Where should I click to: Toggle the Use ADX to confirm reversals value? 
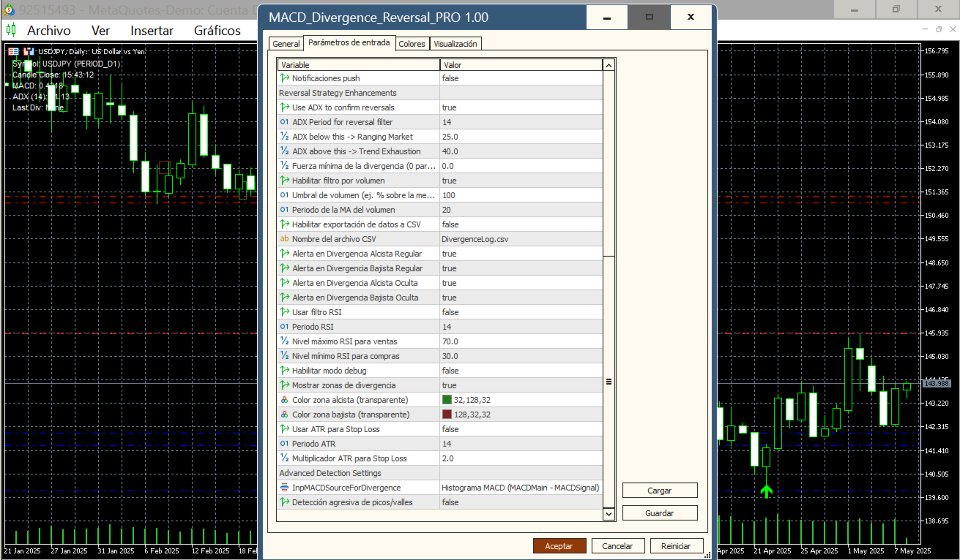pos(521,107)
